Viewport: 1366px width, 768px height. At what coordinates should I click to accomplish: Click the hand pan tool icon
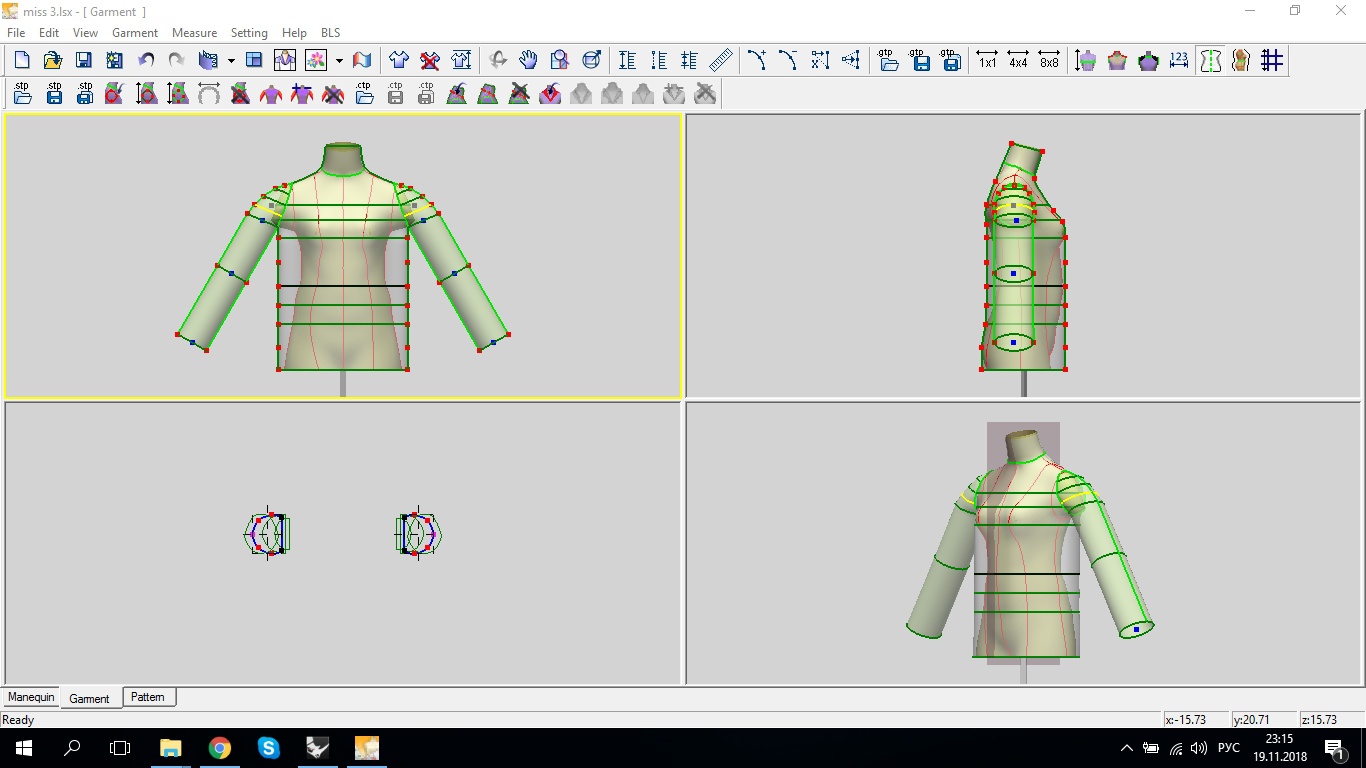528,61
